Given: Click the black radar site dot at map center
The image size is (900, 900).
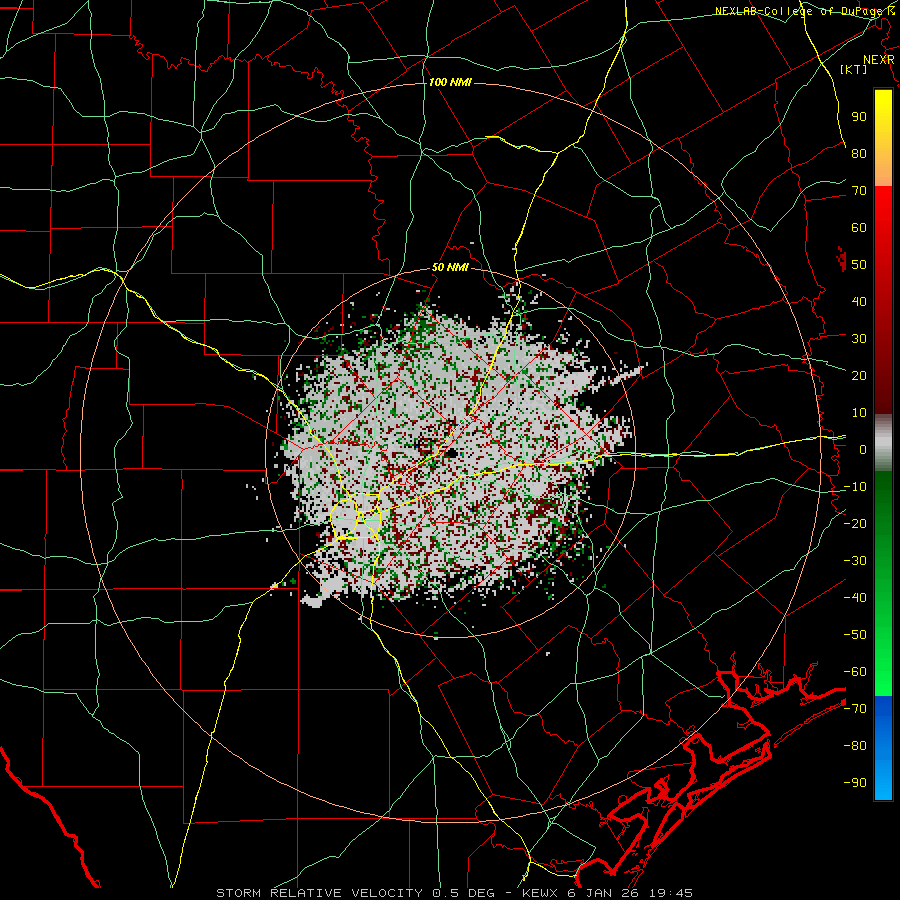Looking at the screenshot, I should click(x=451, y=453).
